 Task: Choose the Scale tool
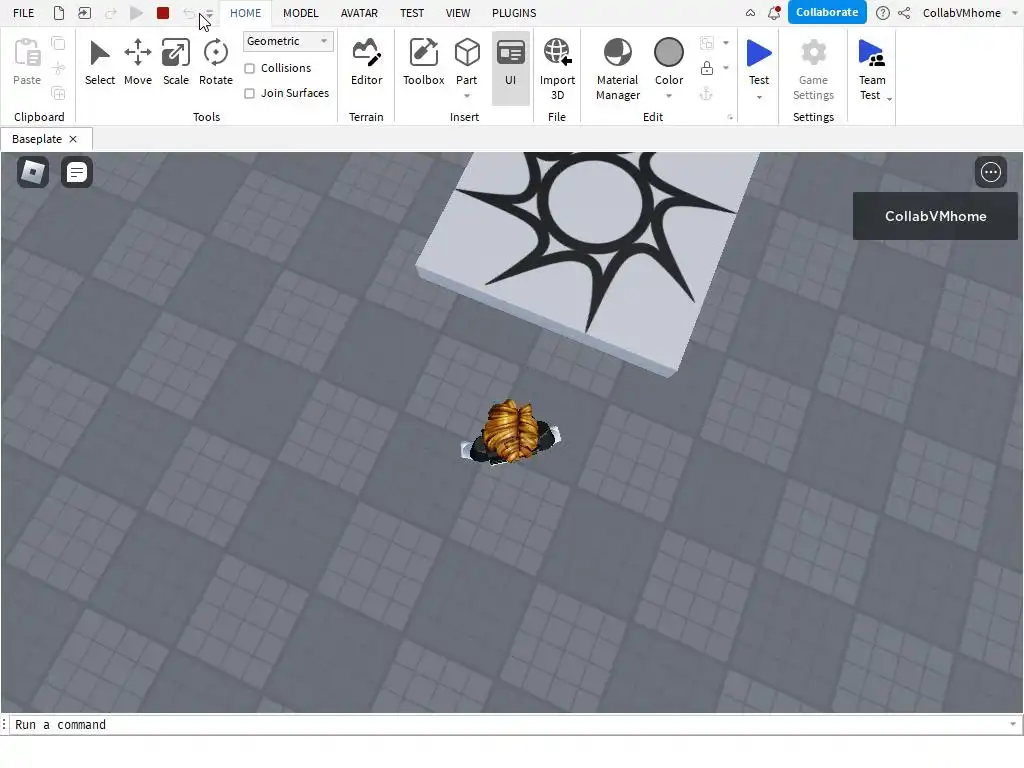point(176,62)
